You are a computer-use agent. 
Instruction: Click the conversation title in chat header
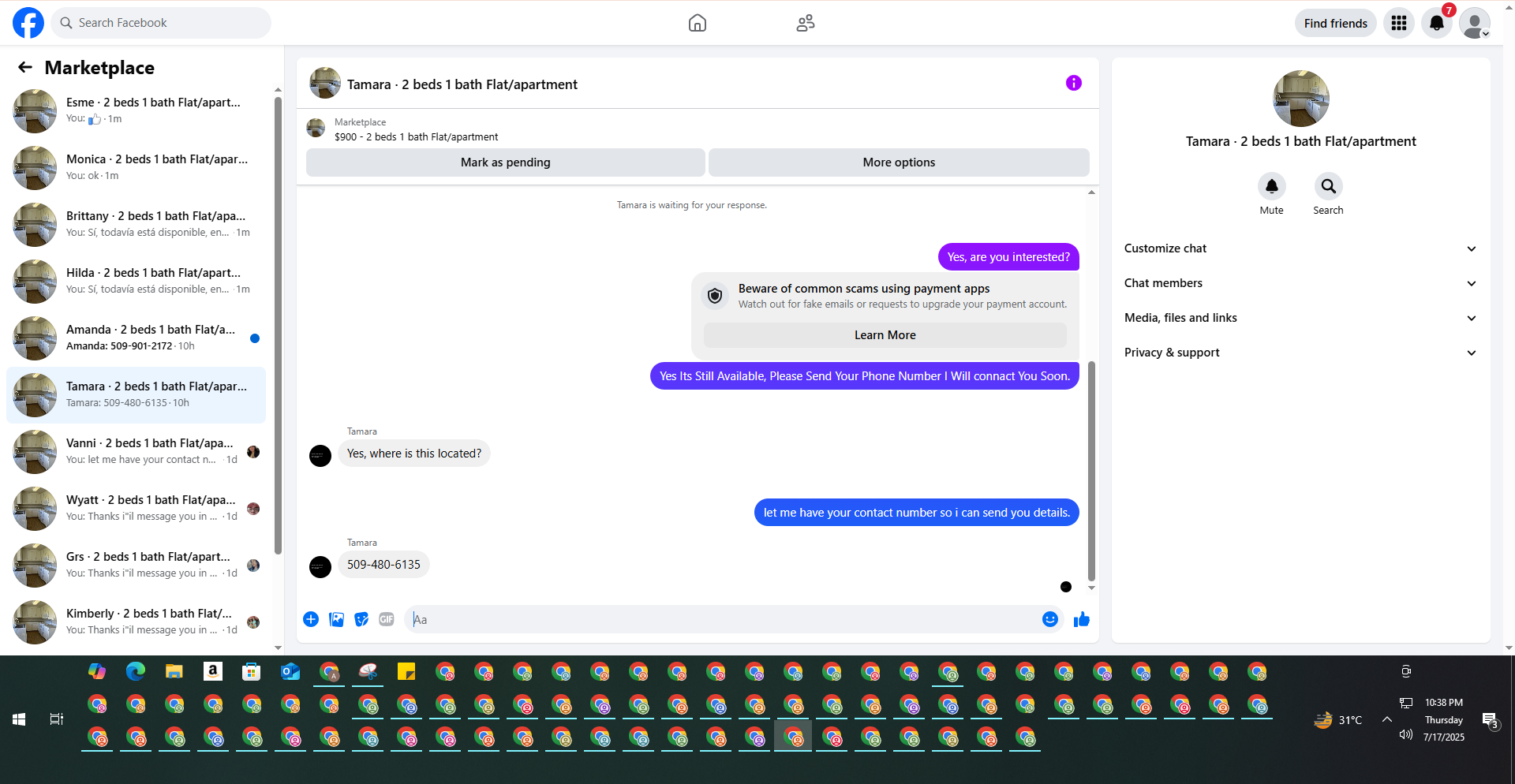(462, 84)
